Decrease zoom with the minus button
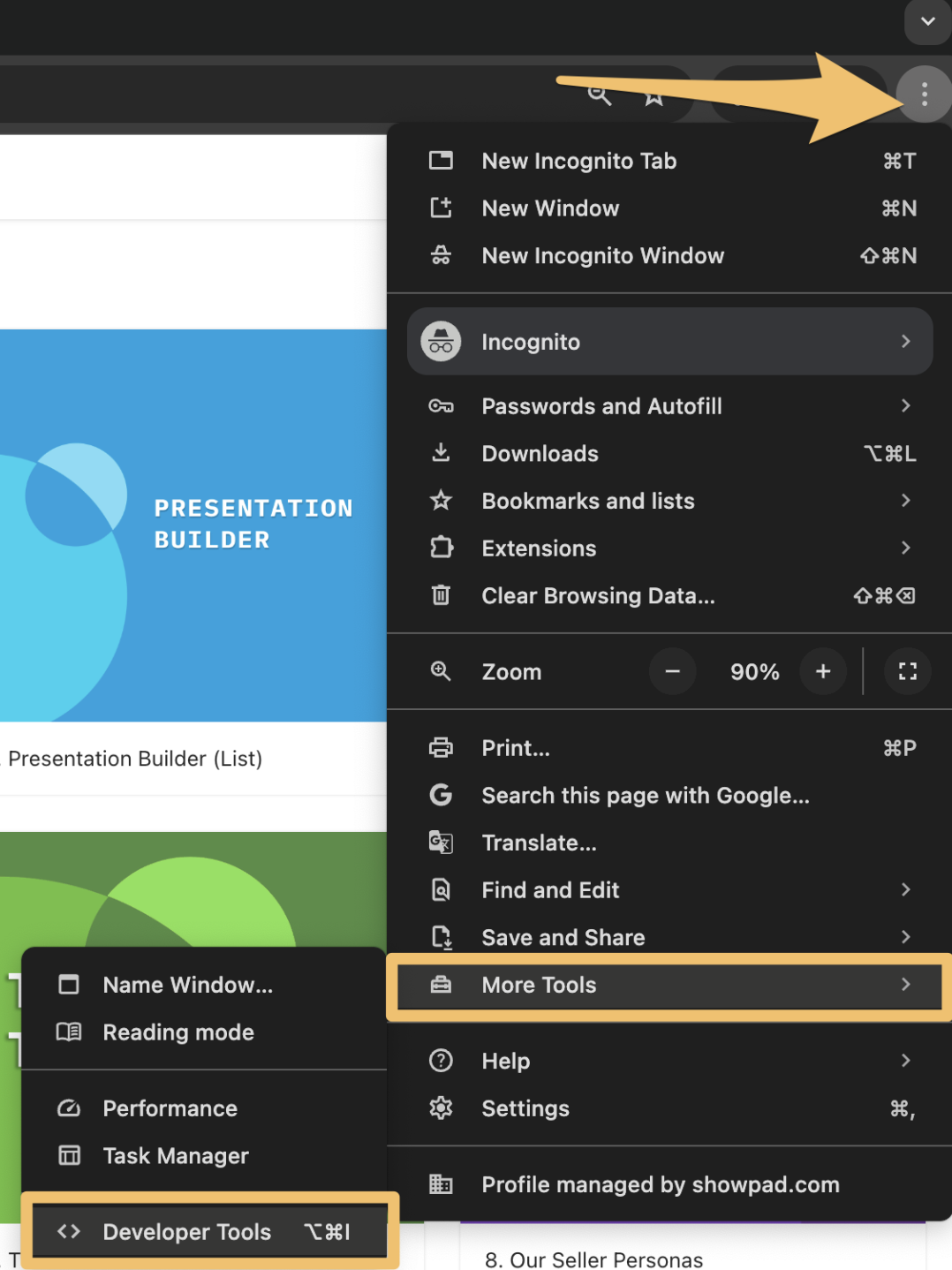Viewport: 952px width, 1270px height. click(673, 671)
